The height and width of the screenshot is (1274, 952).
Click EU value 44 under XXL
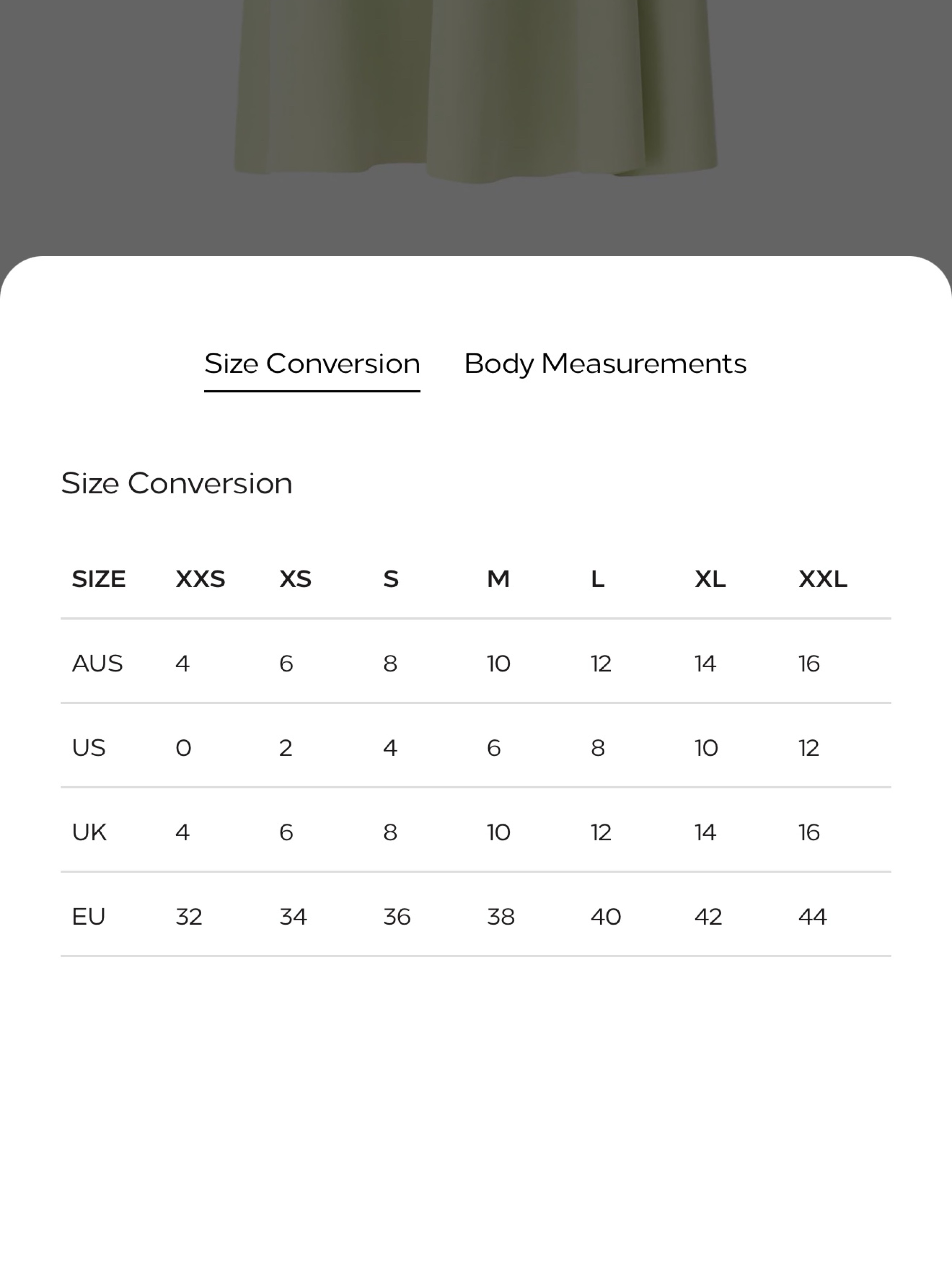coord(813,916)
